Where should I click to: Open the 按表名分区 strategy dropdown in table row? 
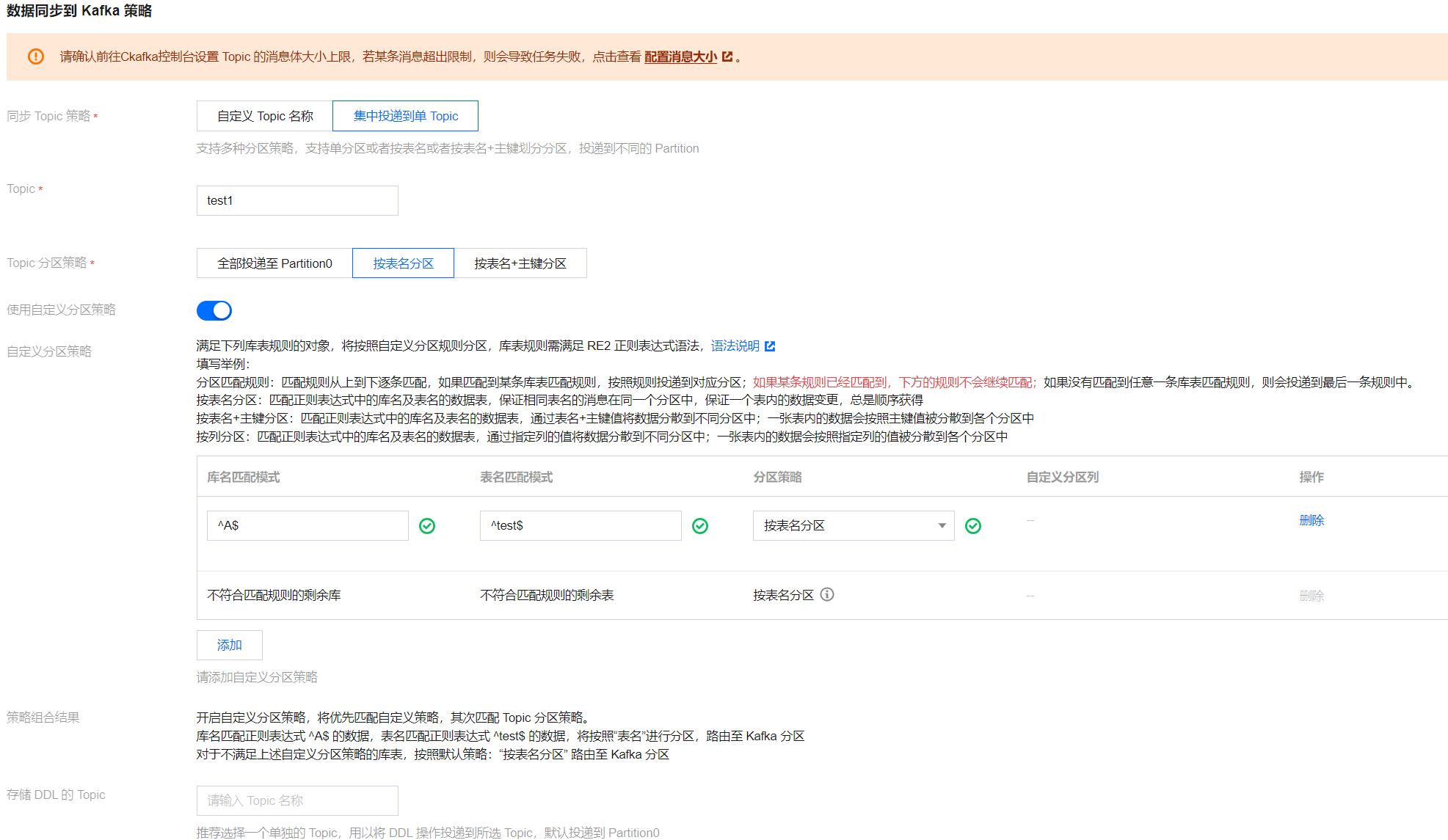pyautogui.click(x=844, y=526)
